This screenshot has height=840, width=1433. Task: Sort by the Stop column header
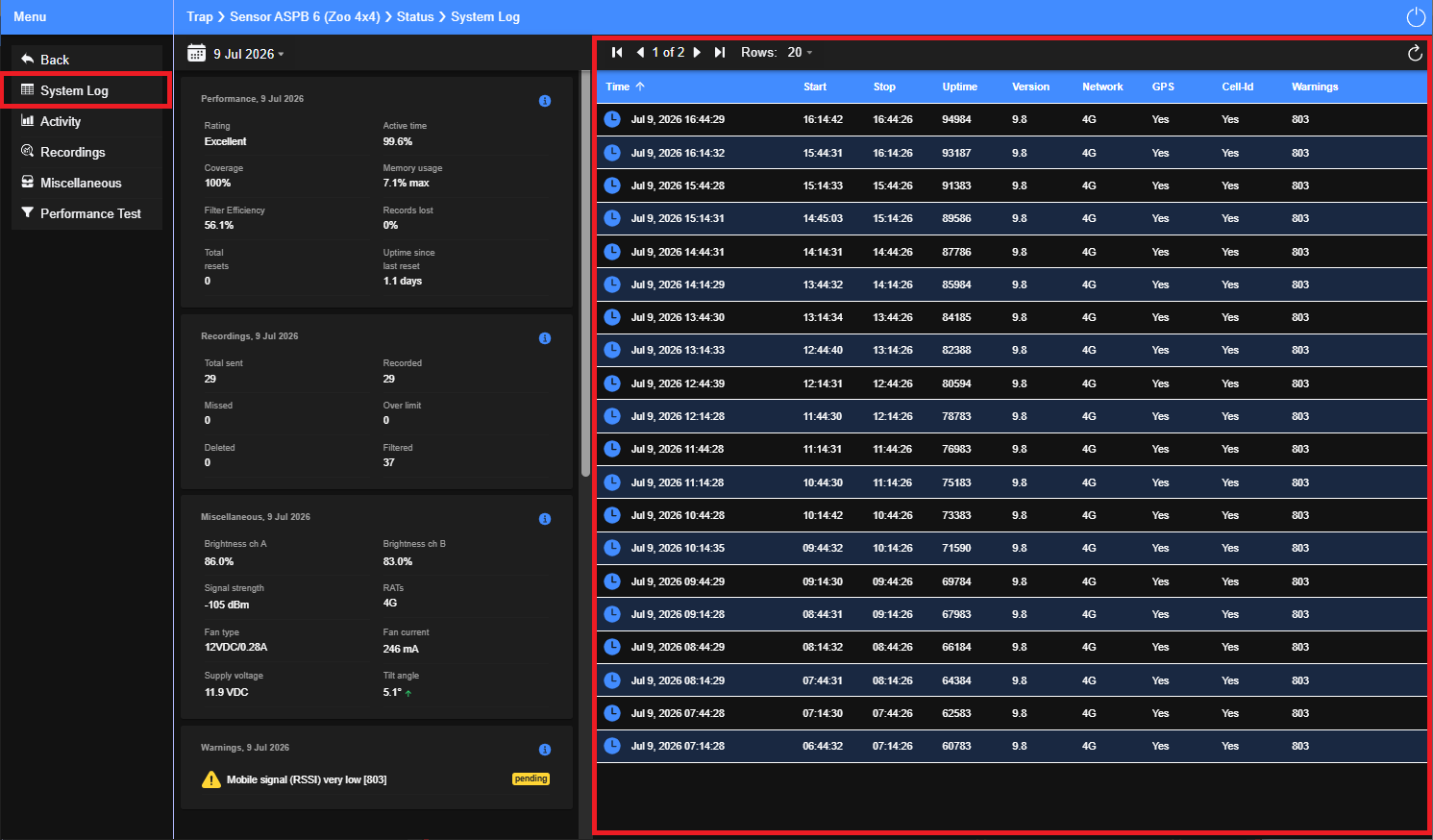point(884,86)
